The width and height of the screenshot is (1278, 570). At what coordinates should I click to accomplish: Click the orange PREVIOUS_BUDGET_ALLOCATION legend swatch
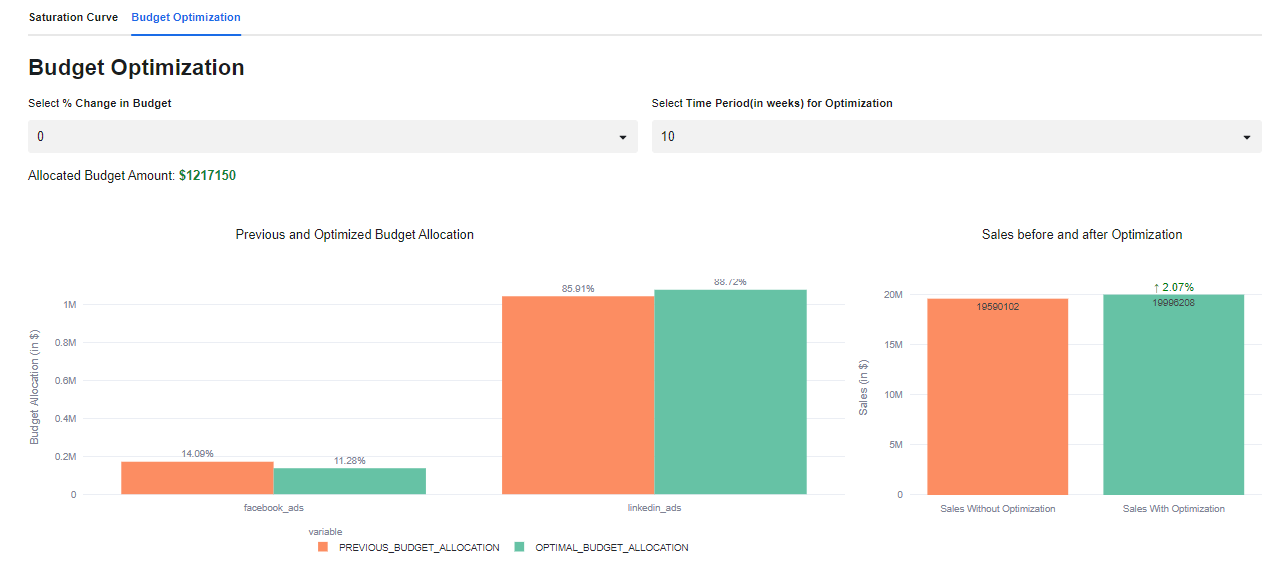[323, 548]
